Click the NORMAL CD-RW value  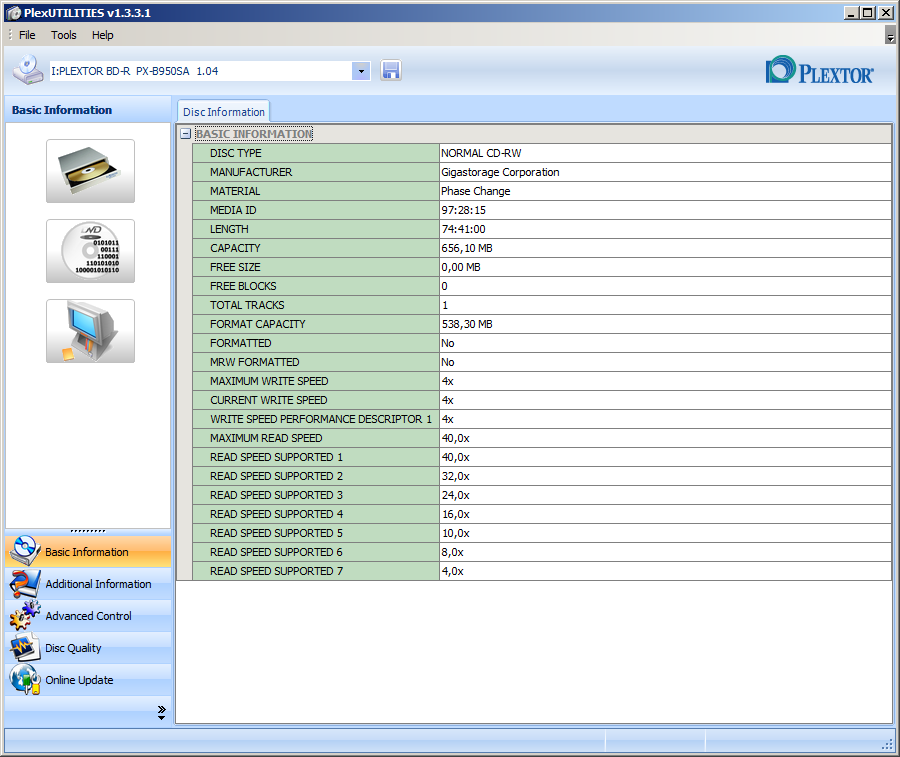481,153
